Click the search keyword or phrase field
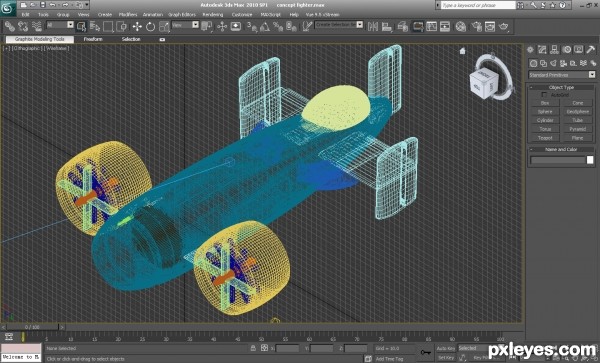This screenshot has width=600, height=363. point(478,5)
